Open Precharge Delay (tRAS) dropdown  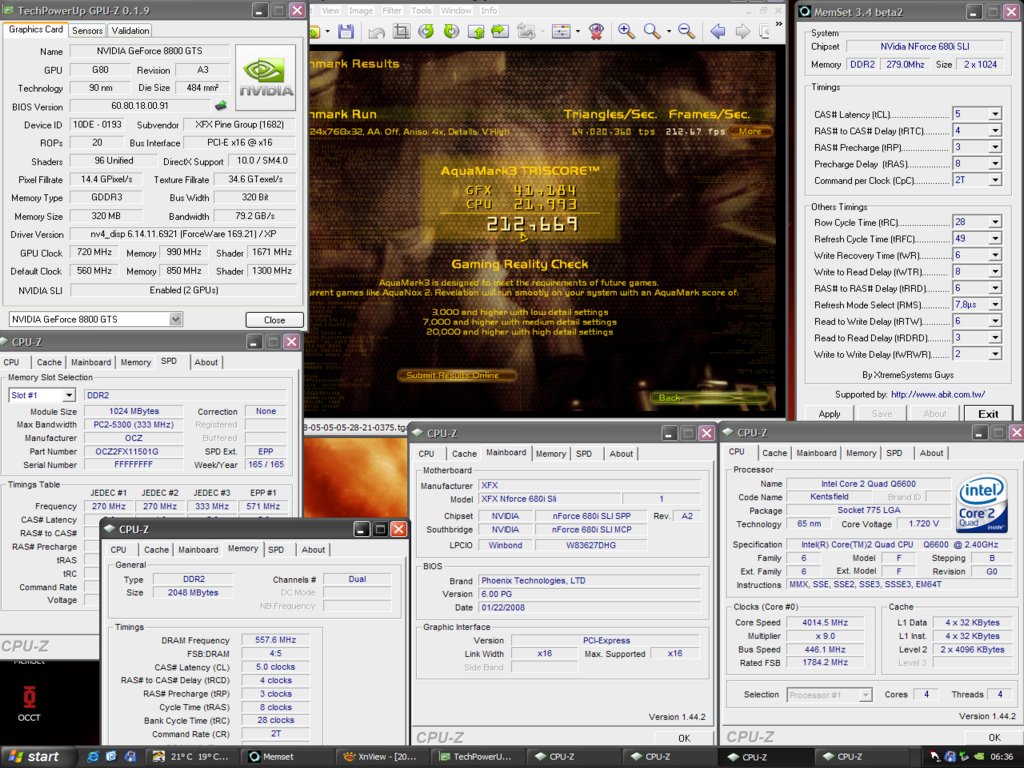point(995,164)
